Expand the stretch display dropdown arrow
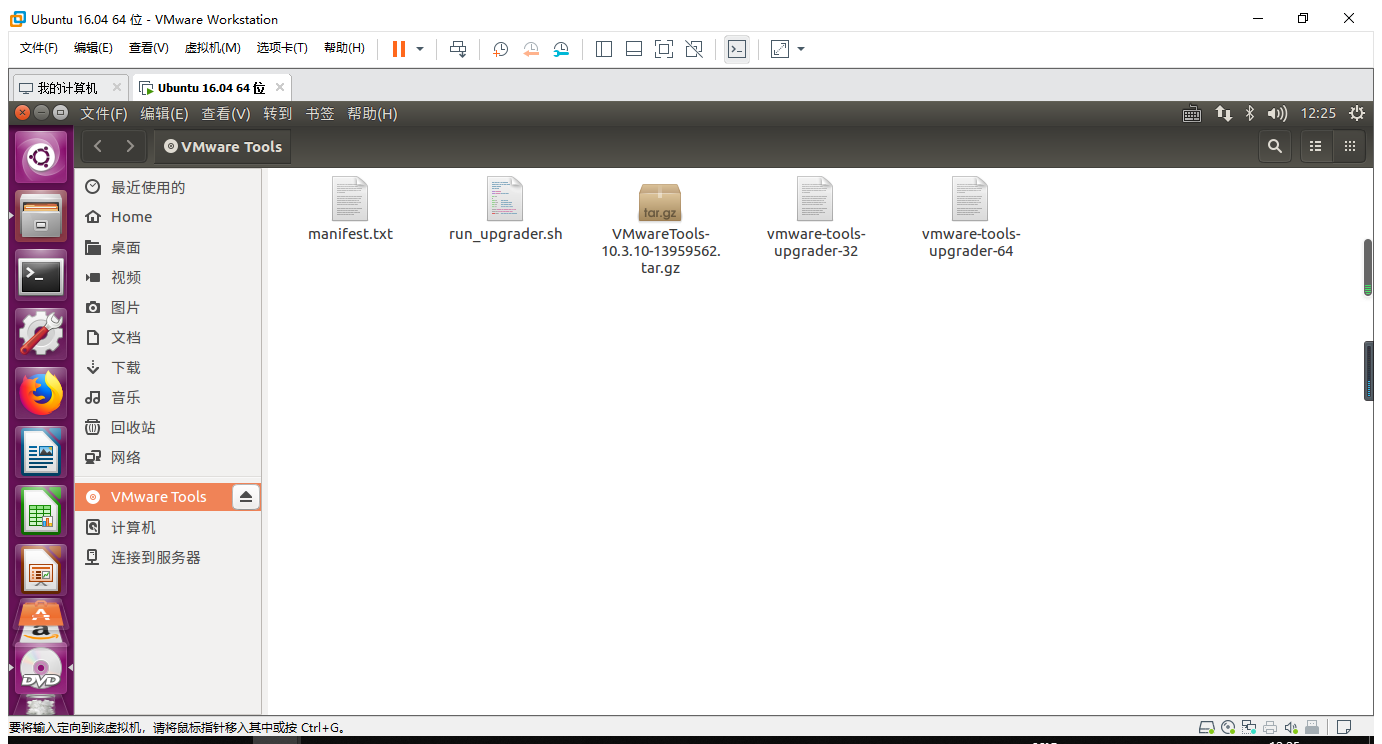This screenshot has height=744, width=1382. click(801, 49)
